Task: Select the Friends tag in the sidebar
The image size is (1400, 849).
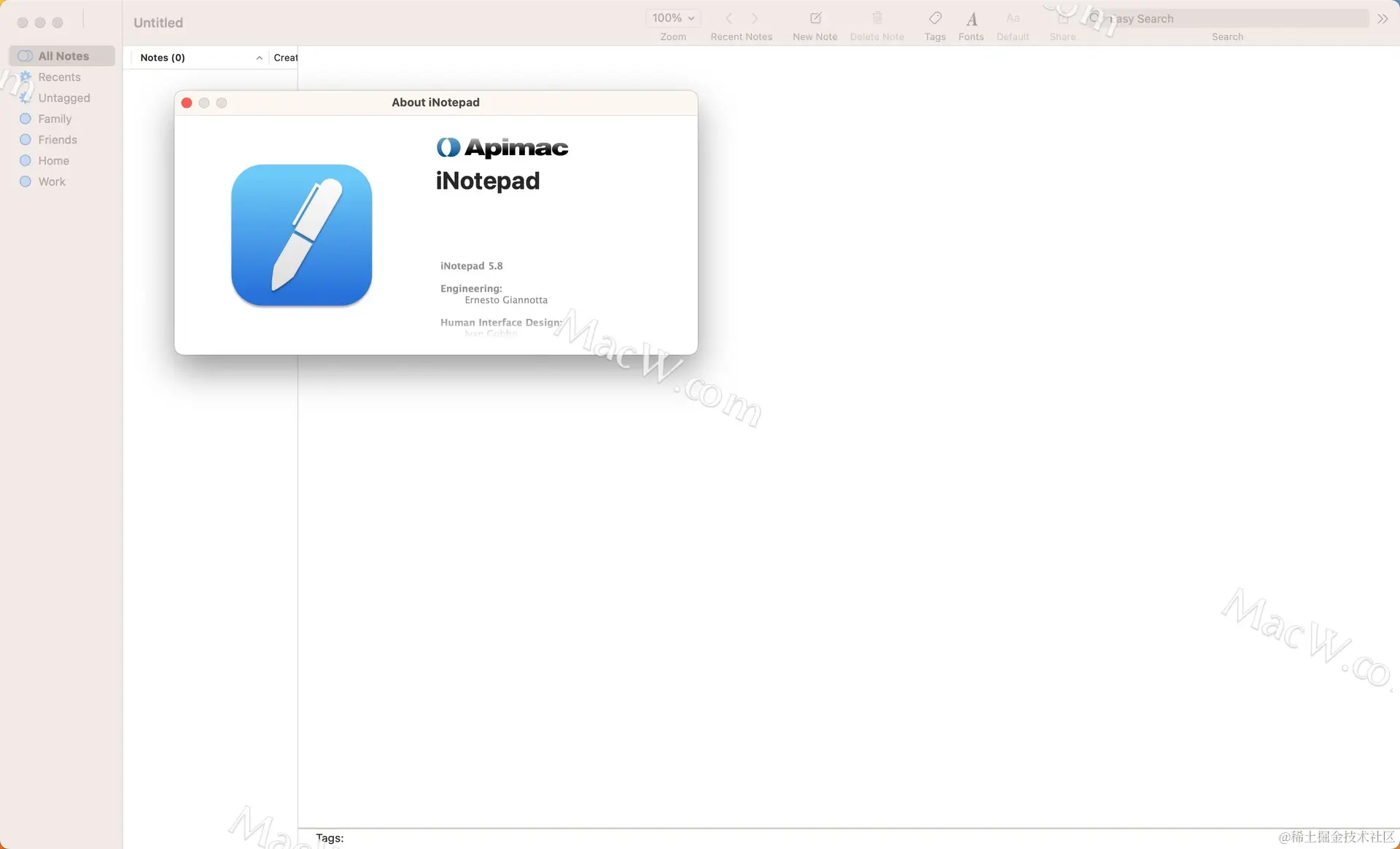Action: pyautogui.click(x=57, y=140)
